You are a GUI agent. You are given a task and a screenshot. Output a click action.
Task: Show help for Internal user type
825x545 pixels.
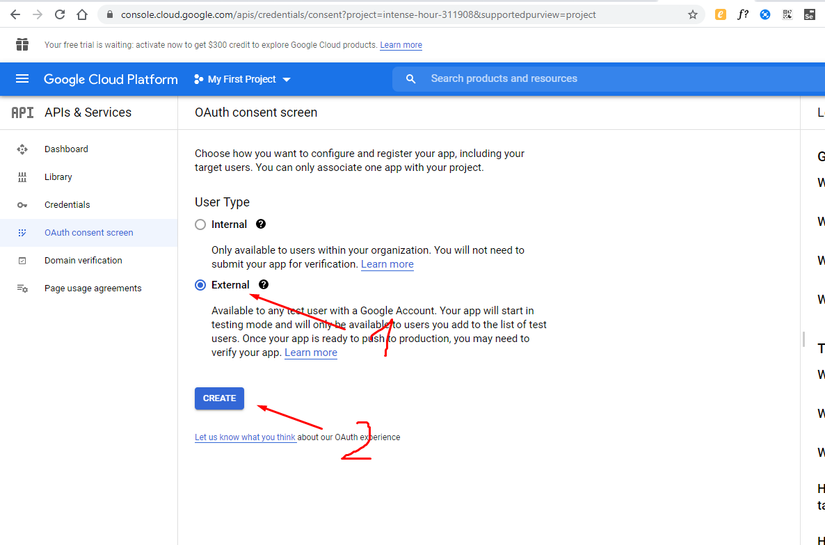[260, 224]
